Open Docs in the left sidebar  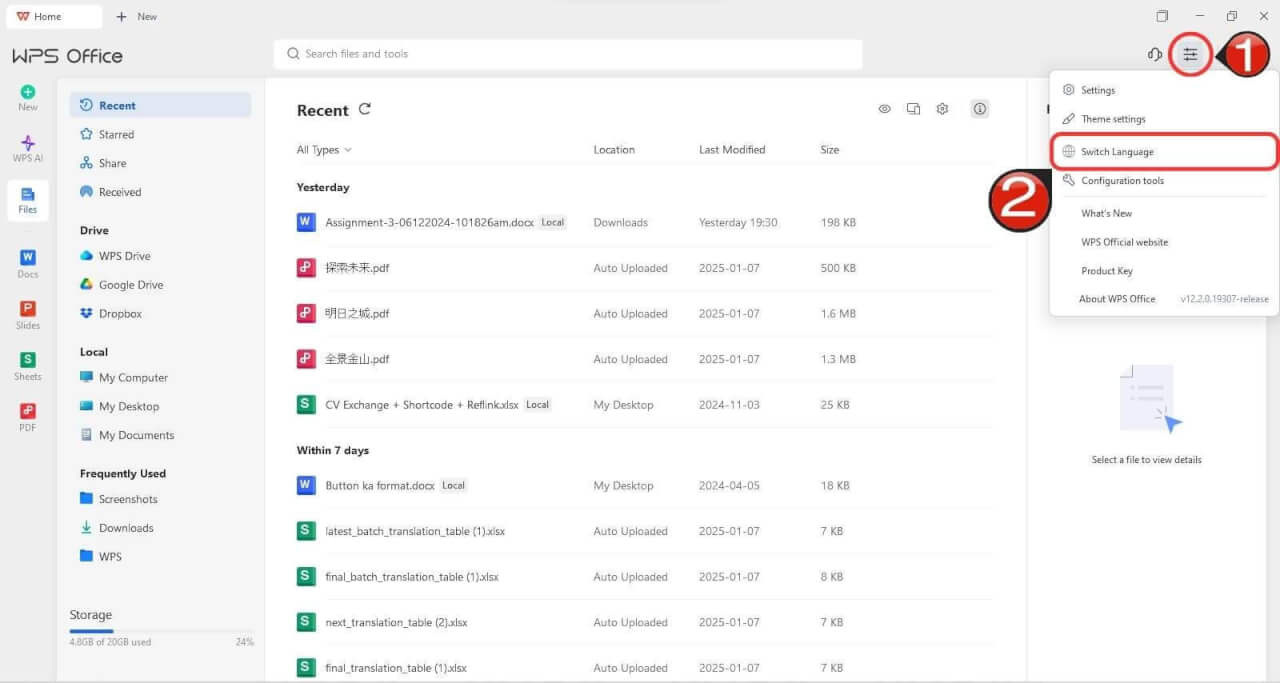click(x=28, y=264)
